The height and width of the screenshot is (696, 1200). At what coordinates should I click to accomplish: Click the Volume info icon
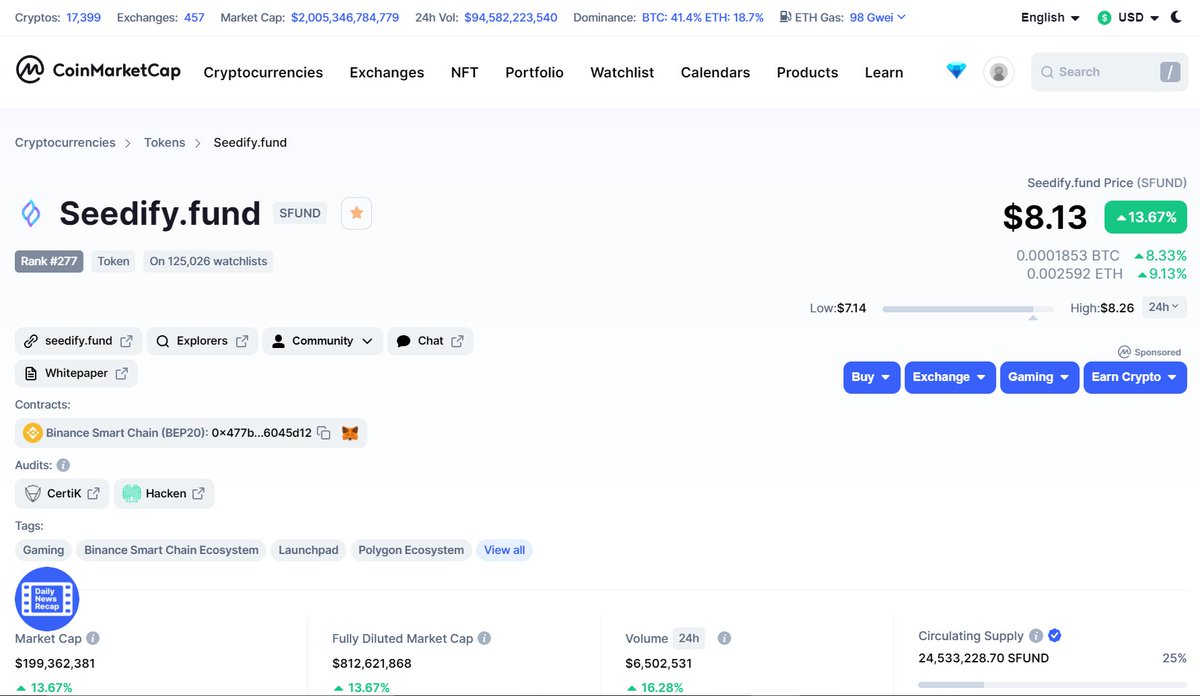click(x=724, y=638)
